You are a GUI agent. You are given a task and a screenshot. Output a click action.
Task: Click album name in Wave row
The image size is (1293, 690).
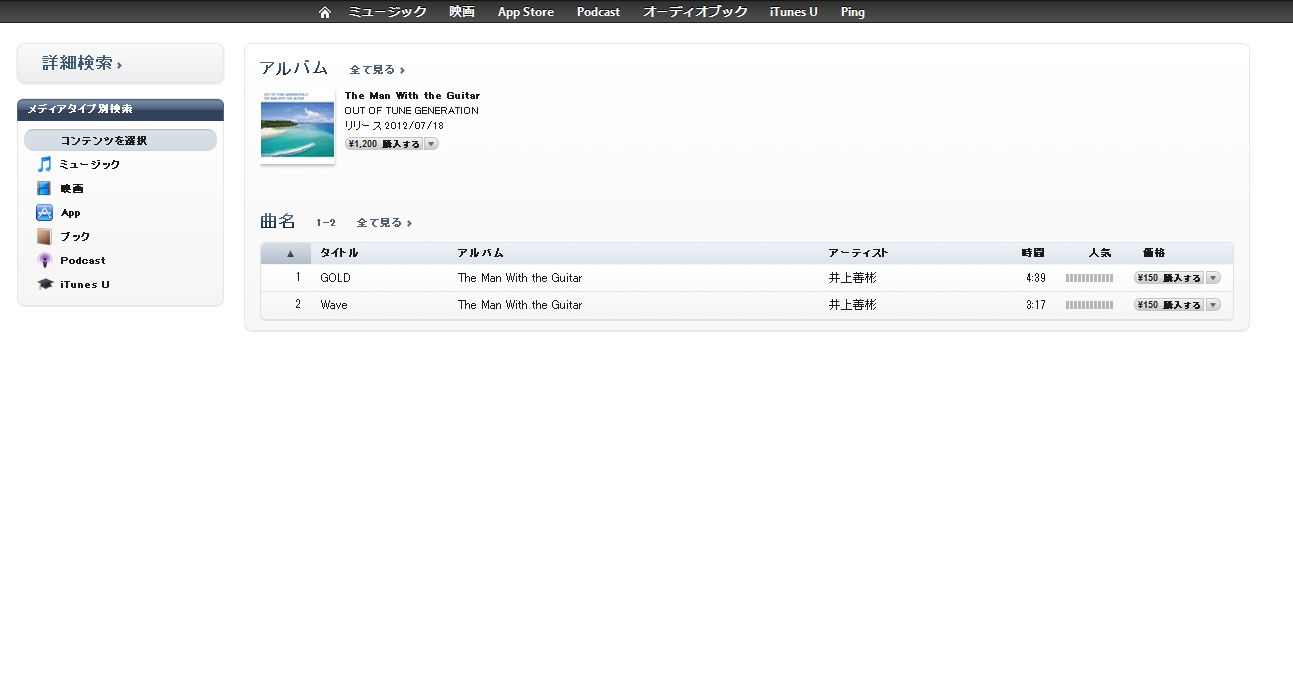coord(520,305)
